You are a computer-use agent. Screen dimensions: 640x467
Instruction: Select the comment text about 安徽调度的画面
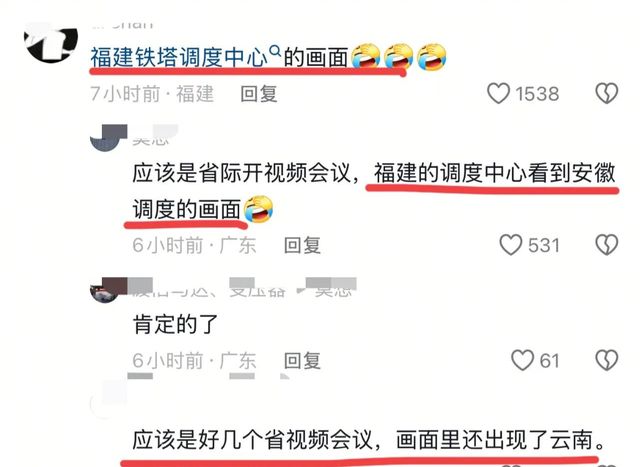click(x=373, y=191)
